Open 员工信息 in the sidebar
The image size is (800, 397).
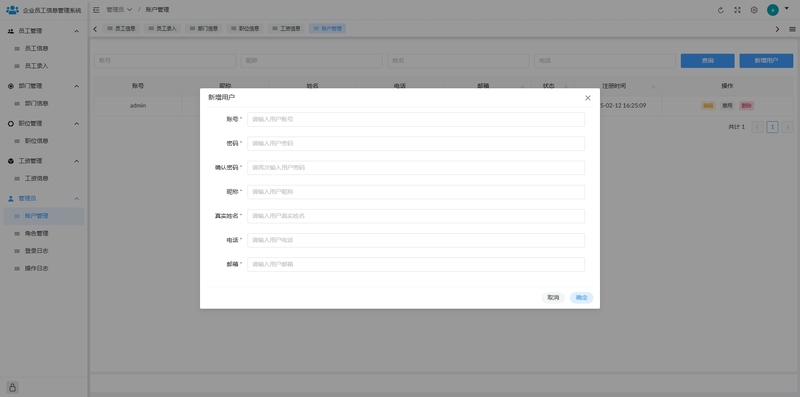pos(43,48)
